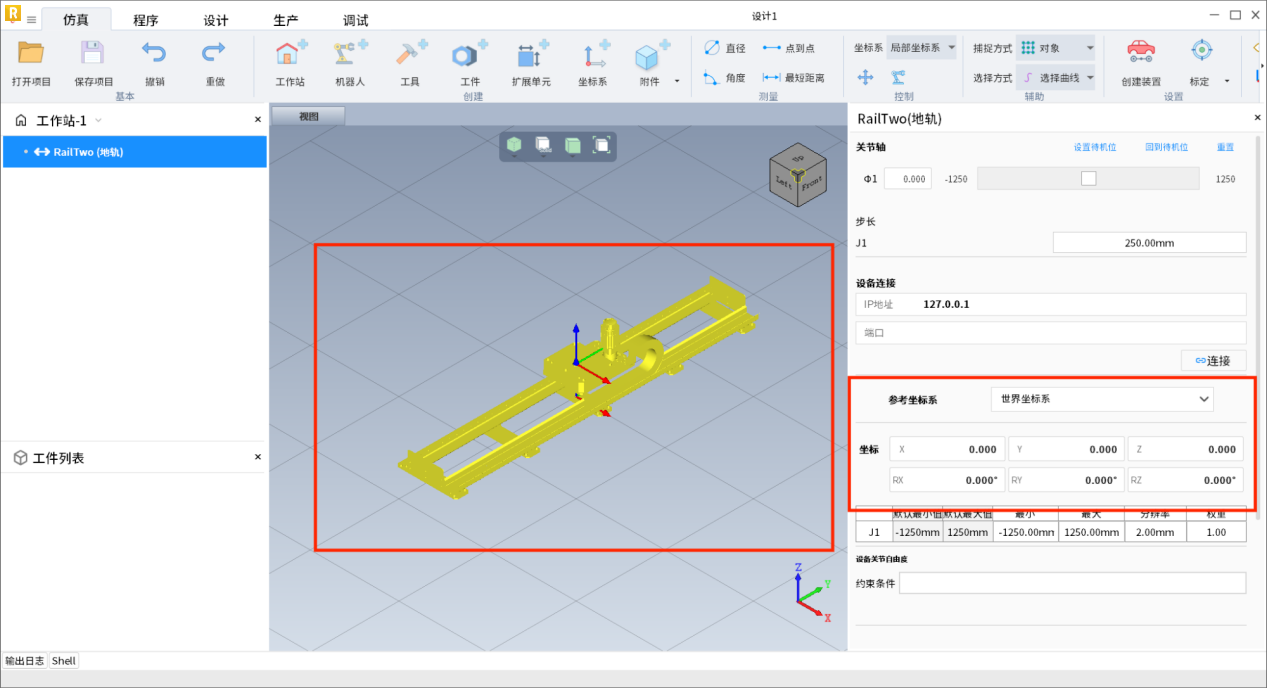Switch to the 程序 (Program) tab
The width and height of the screenshot is (1267, 688).
146,20
